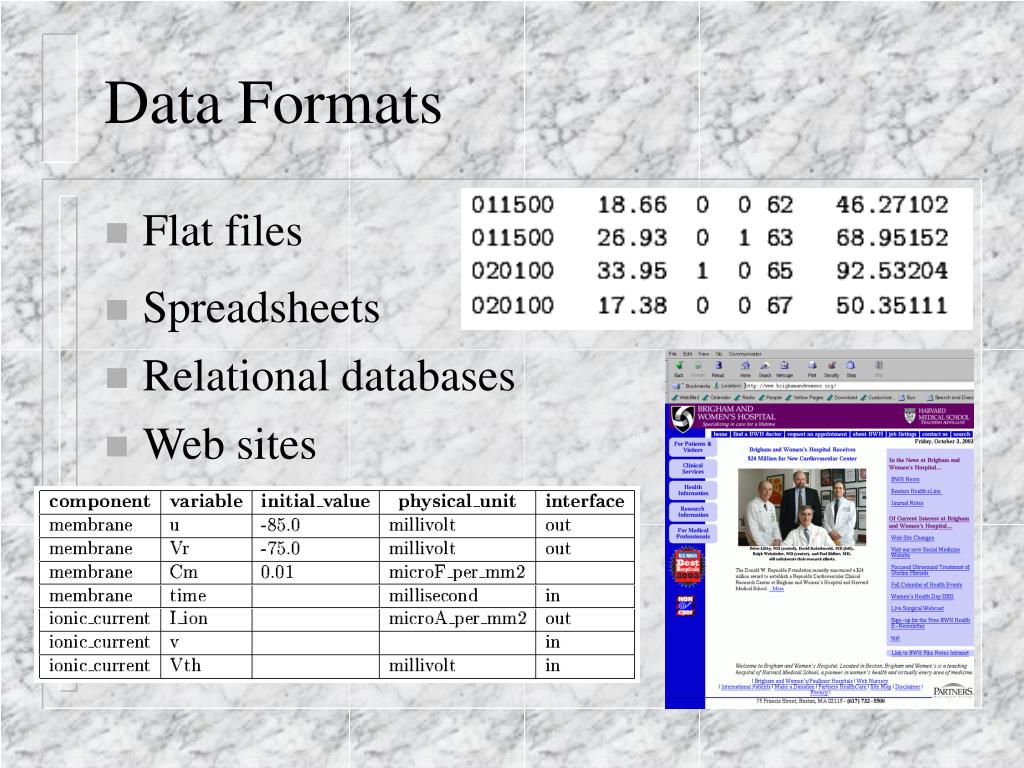Click the 'initial_value' table header
Viewport: 1024px width, 768px height.
[x=315, y=502]
